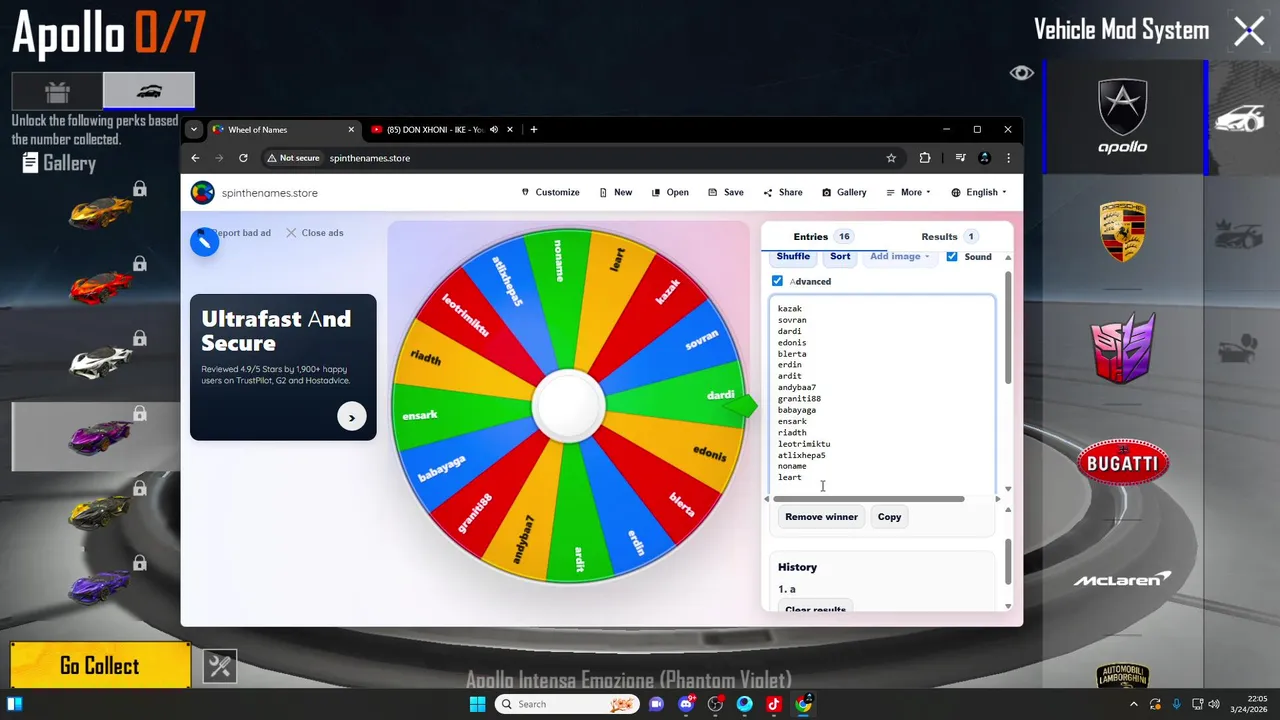Select the locked gold Apollo car thumbnail
1280x720 pixels.
100,211
